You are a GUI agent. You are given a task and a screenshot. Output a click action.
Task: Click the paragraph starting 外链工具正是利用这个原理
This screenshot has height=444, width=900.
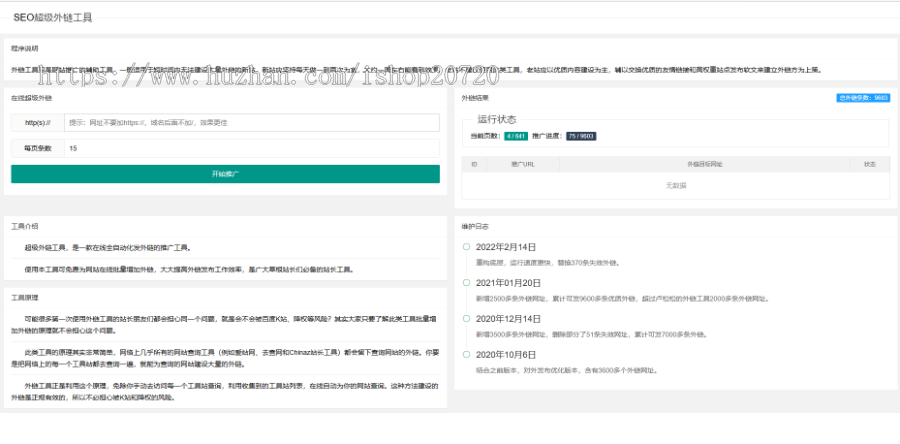point(225,391)
